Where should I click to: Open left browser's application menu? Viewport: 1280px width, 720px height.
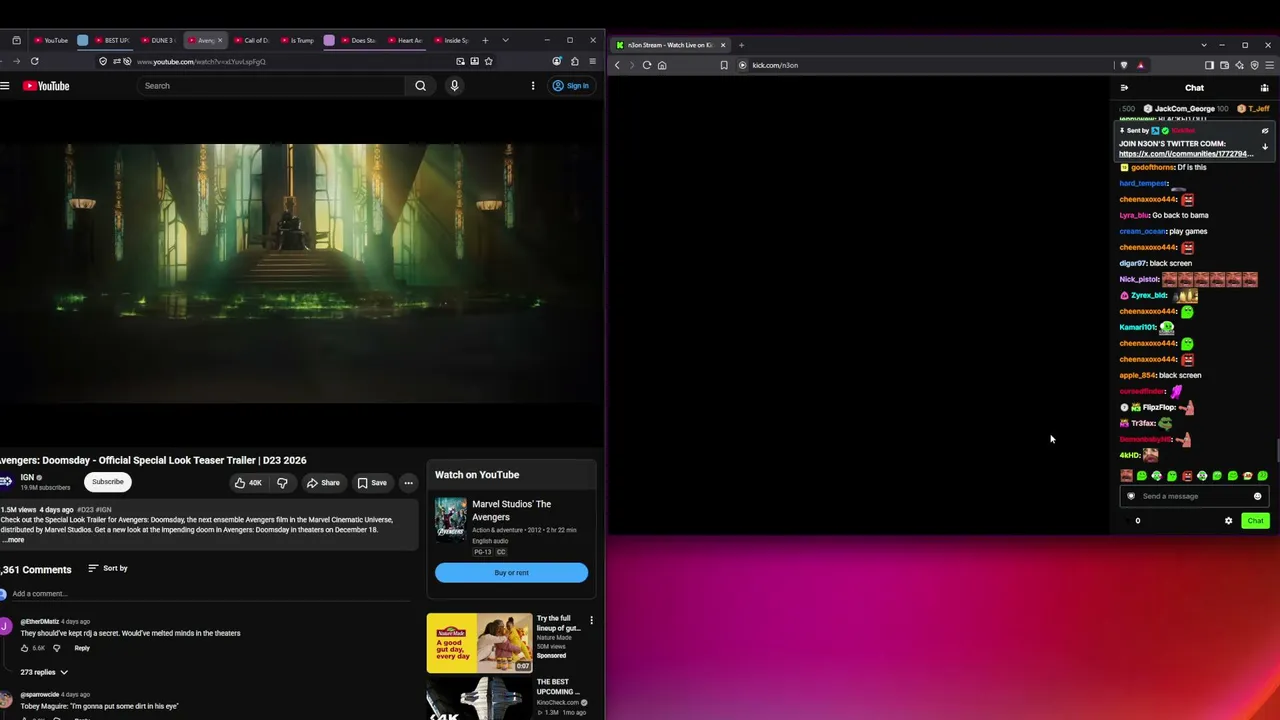592,61
